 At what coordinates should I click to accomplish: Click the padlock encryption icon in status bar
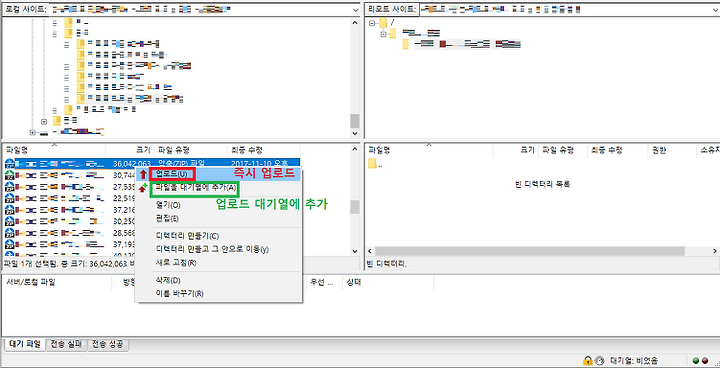[587, 361]
